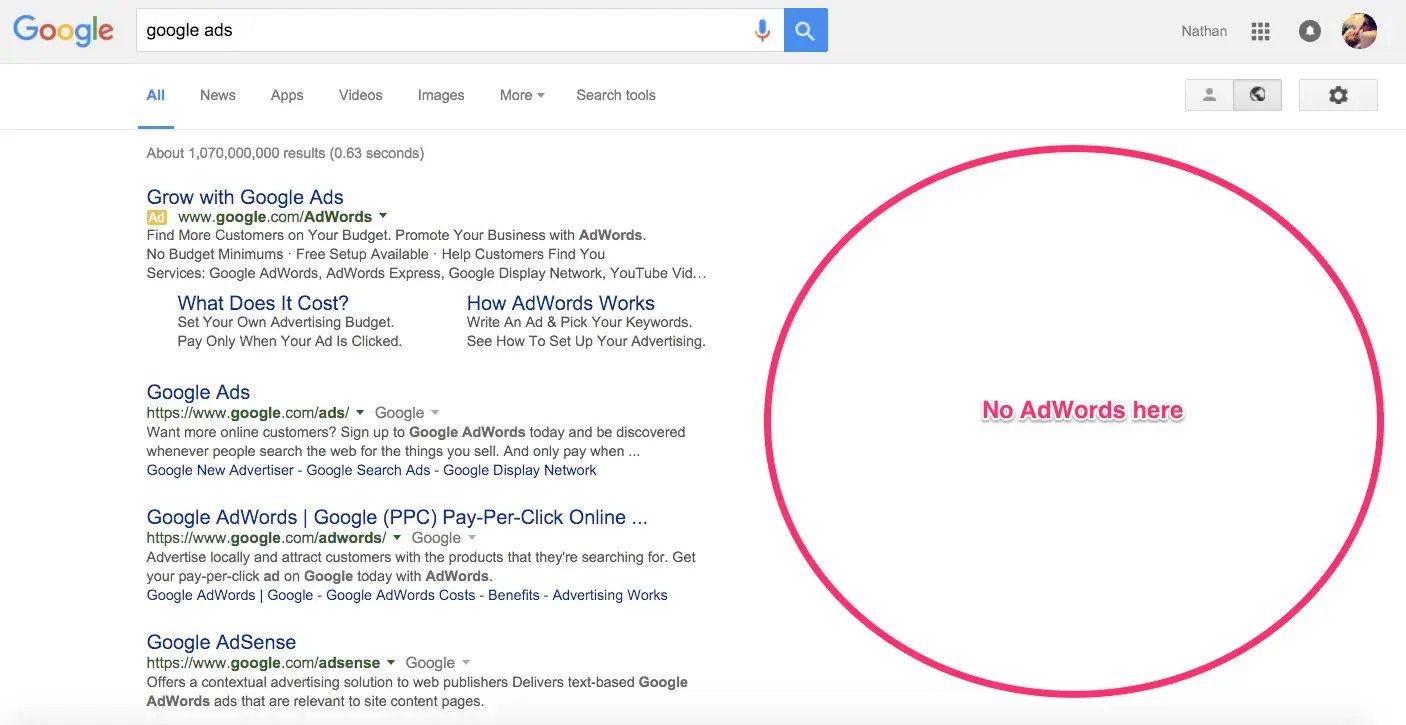The height and width of the screenshot is (725, 1406).
Task: Click the microphone voice search icon
Action: (x=762, y=31)
